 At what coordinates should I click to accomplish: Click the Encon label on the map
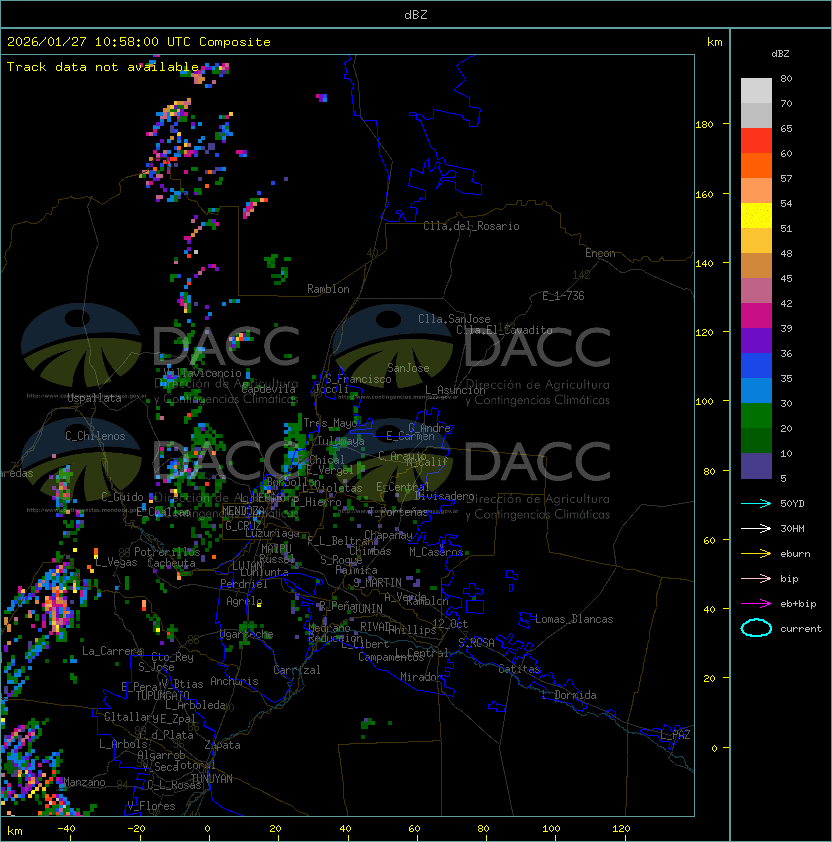click(600, 253)
